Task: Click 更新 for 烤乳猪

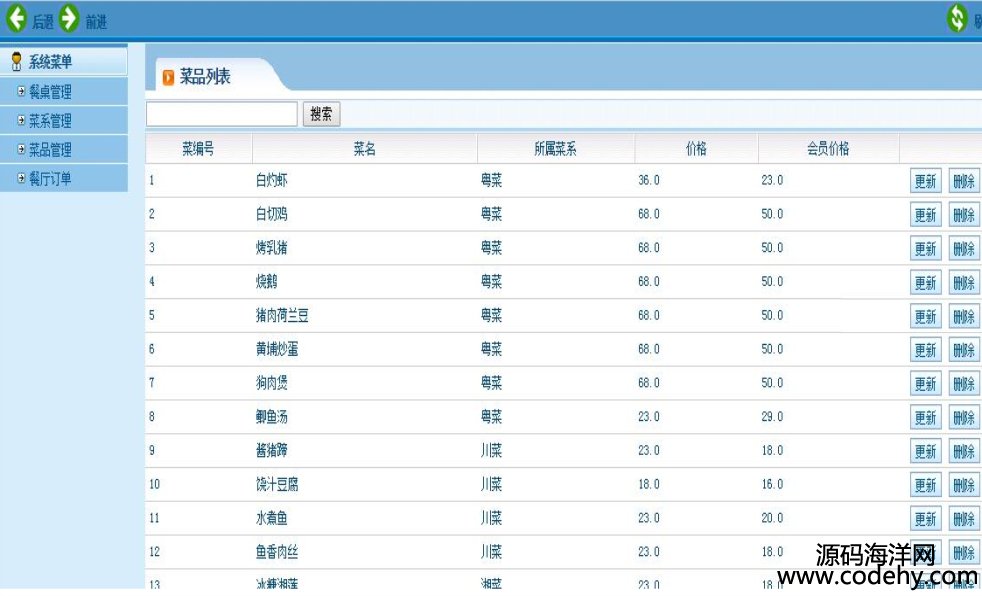Action: [926, 249]
